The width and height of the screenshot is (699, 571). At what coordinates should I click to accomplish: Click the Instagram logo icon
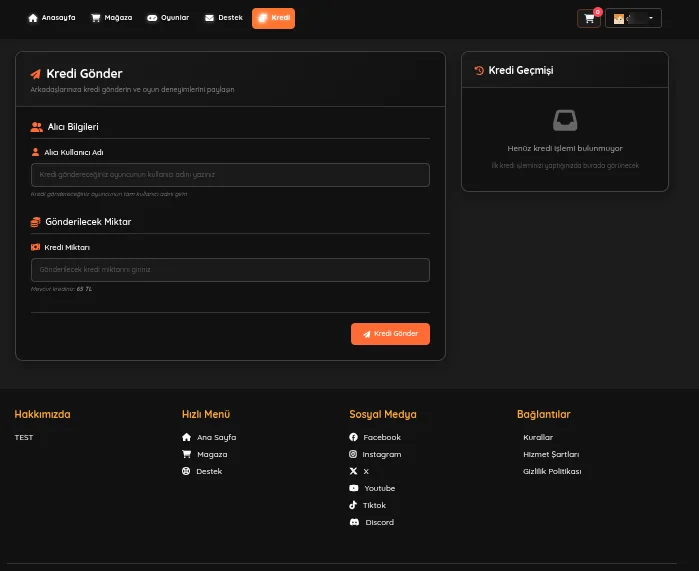tap(353, 454)
